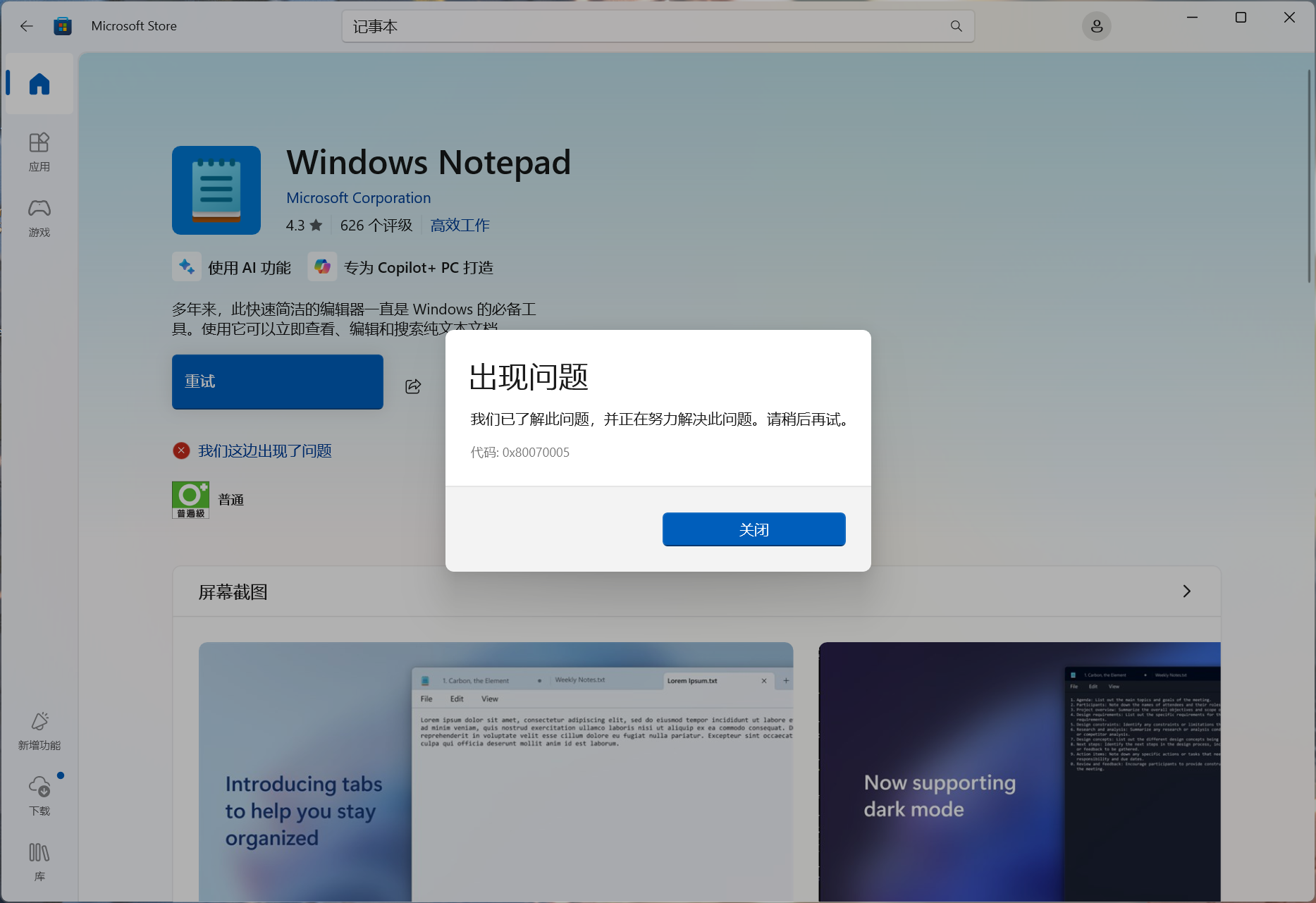1316x903 pixels.
Task: Click the Windows Notepad app icon
Action: [x=216, y=190]
